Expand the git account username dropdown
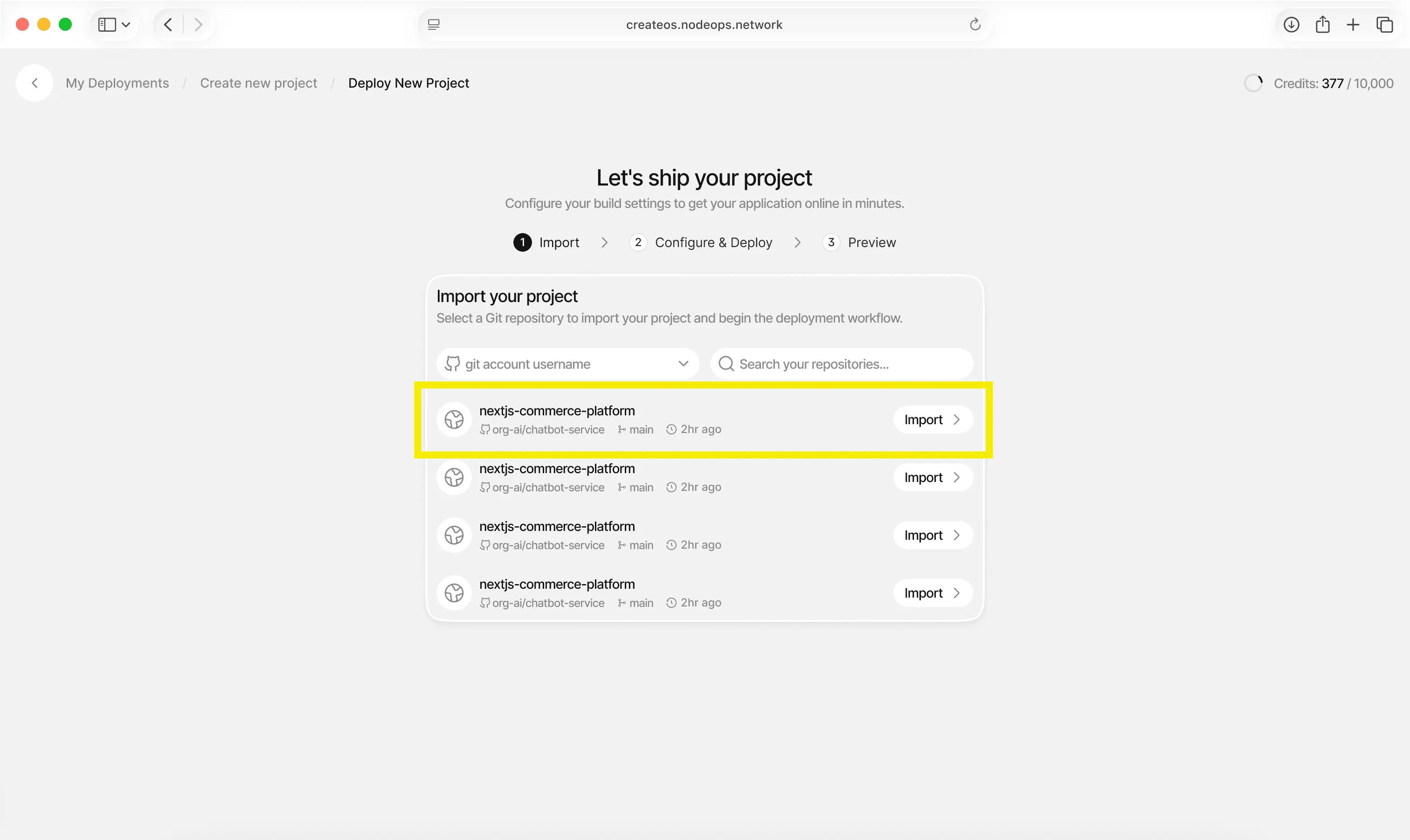Viewport: 1410px width, 840px height. pyautogui.click(x=567, y=364)
